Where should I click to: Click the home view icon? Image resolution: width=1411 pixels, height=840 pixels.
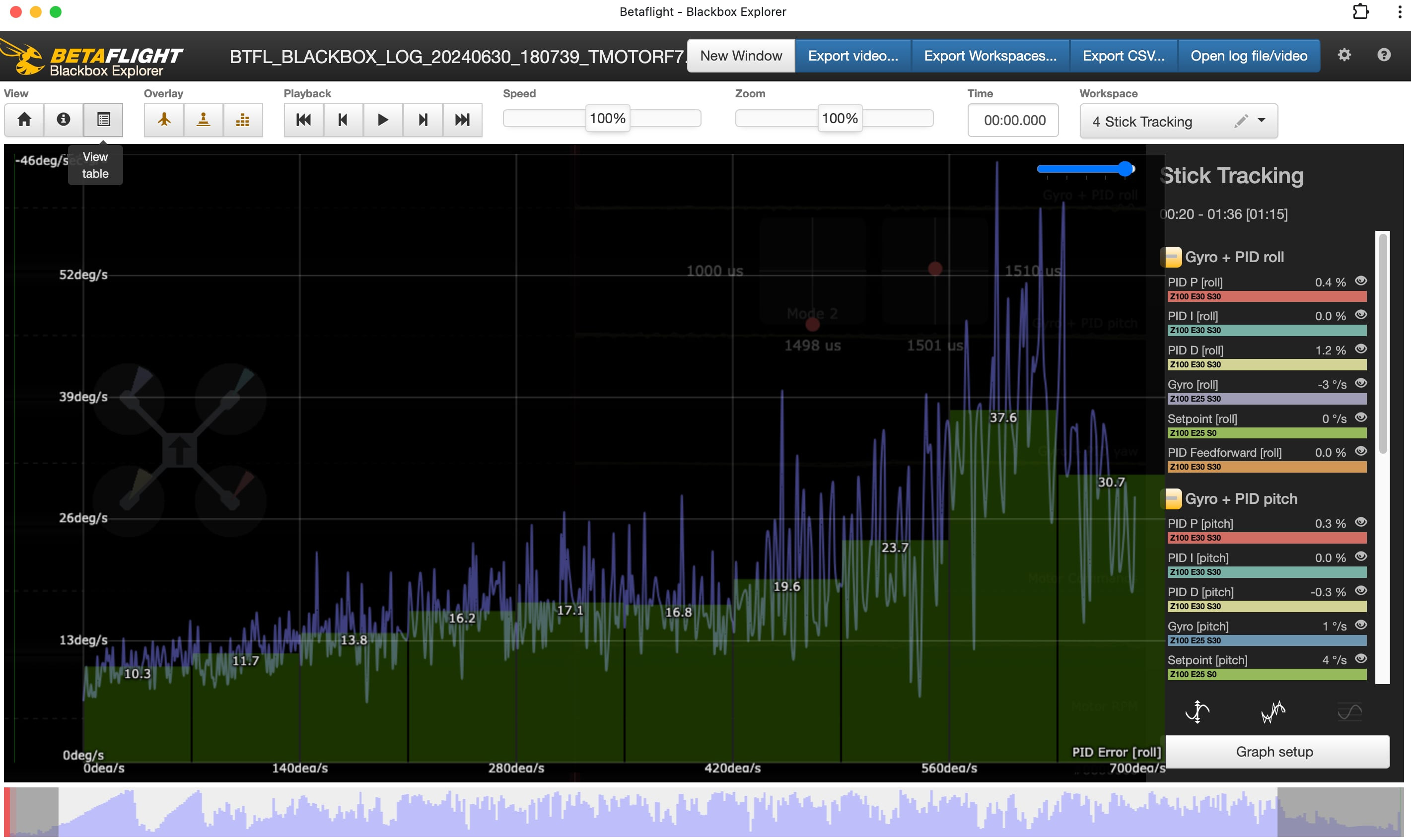click(x=24, y=120)
